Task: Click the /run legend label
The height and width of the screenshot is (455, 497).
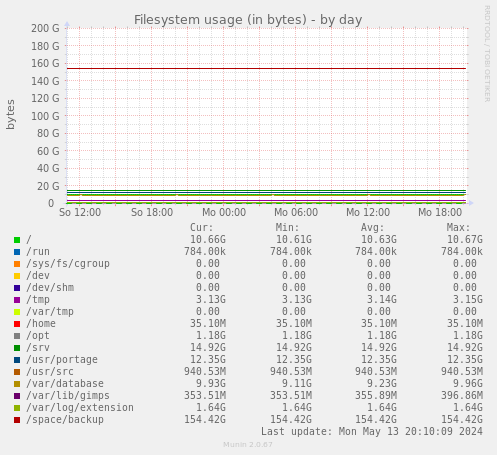Action: pos(38,251)
